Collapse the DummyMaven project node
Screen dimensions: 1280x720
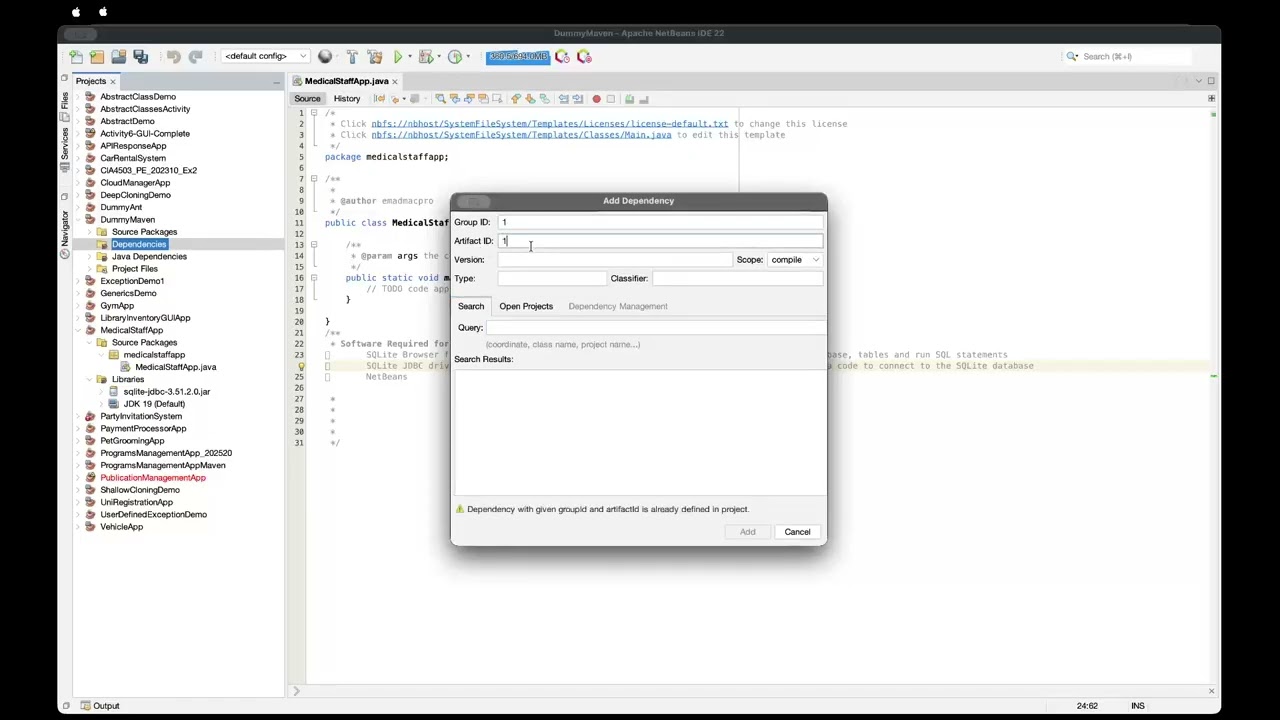79,220
